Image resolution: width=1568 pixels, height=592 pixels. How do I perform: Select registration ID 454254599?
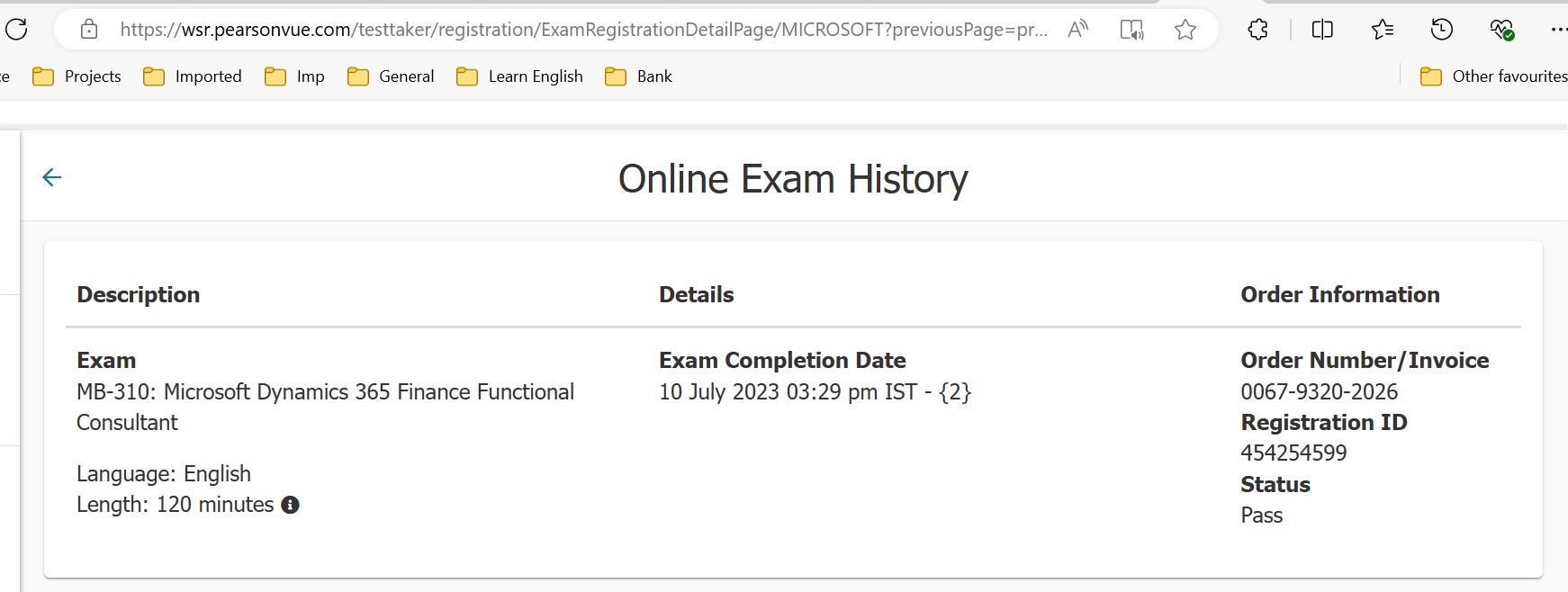point(1293,453)
